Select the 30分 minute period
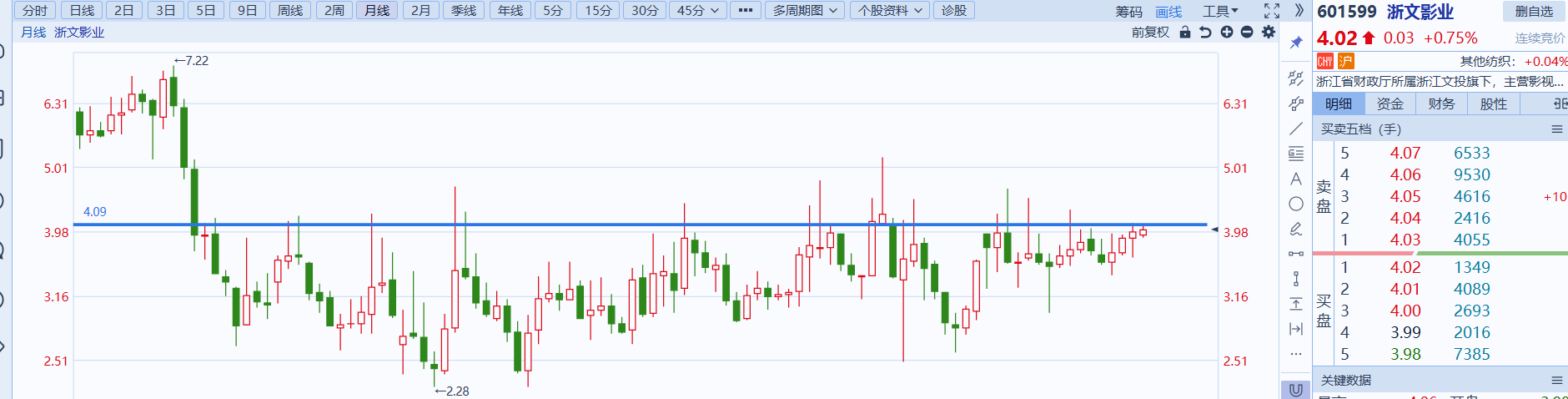1568x399 pixels. 645,10
